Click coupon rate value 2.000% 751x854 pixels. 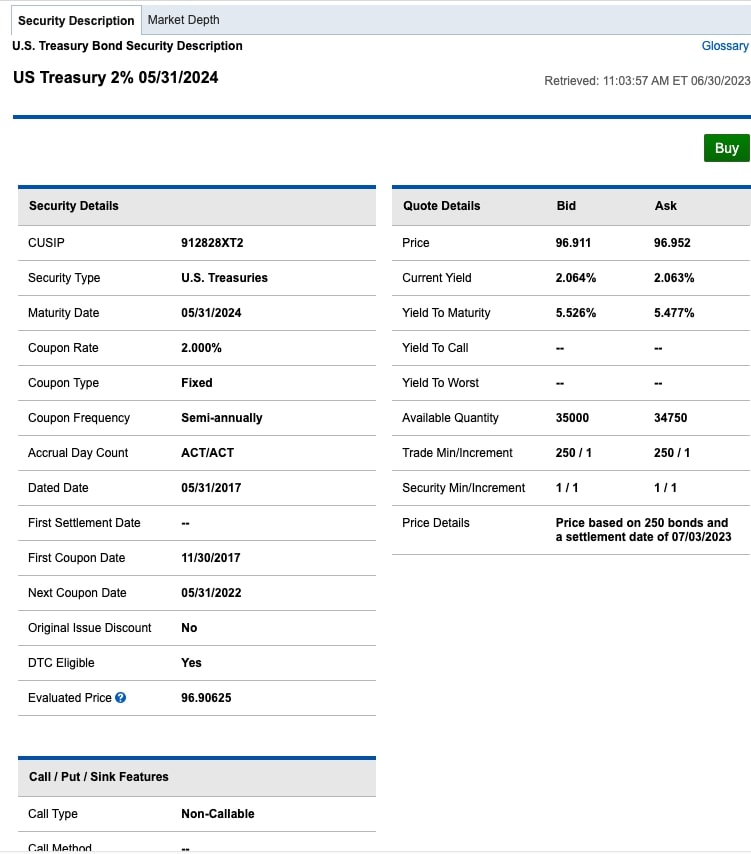[x=202, y=348]
